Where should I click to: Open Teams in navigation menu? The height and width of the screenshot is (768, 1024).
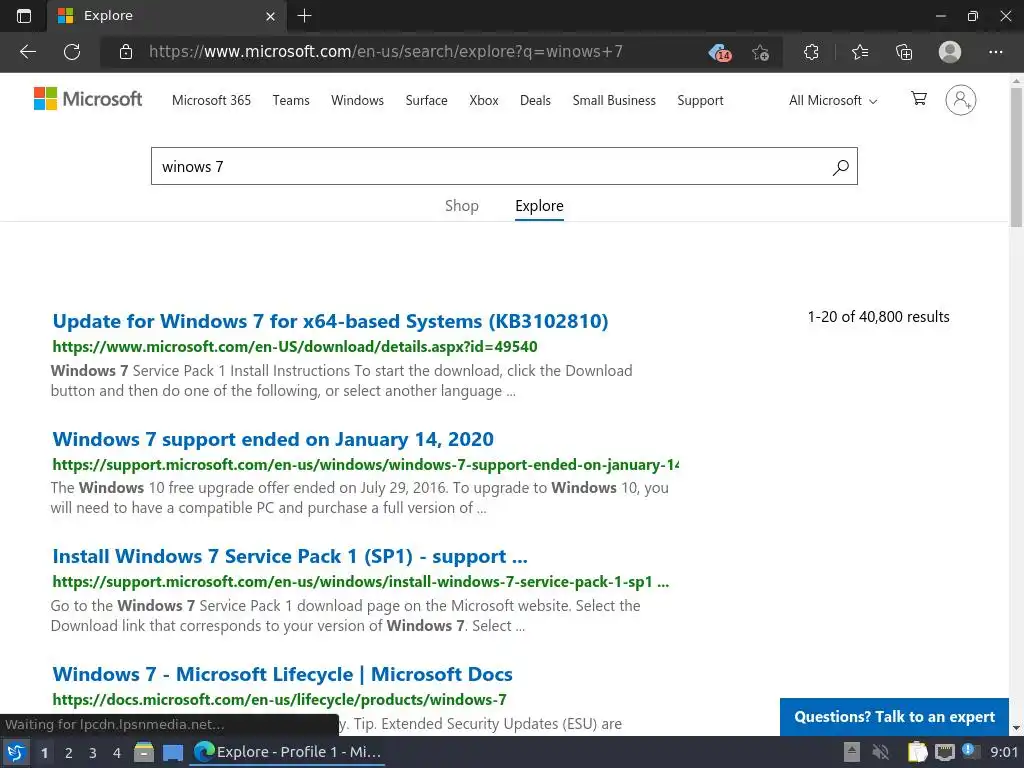pos(291,101)
